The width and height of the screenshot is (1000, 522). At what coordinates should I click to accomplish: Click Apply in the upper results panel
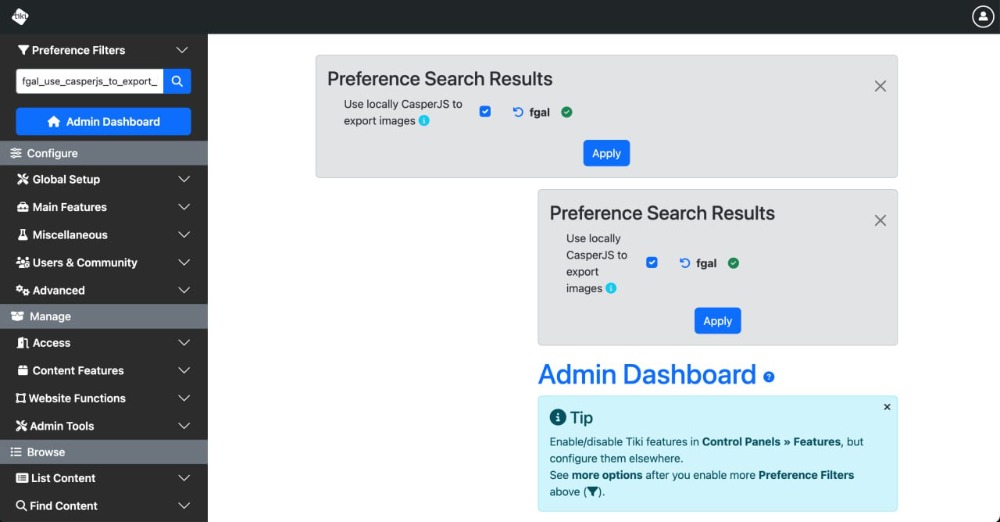[x=607, y=153]
